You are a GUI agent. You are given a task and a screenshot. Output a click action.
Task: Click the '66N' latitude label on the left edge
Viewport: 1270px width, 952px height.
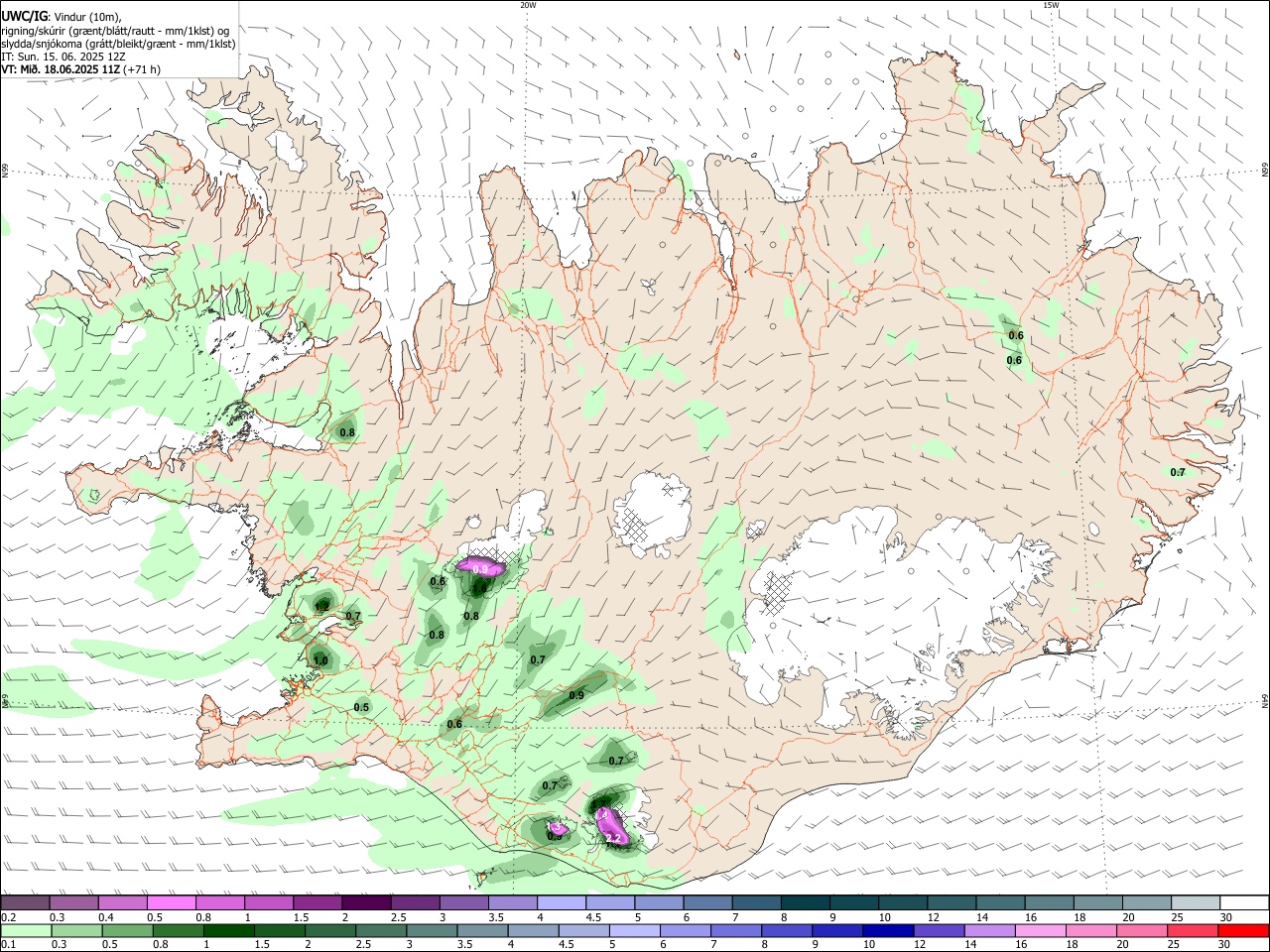click(x=5, y=172)
